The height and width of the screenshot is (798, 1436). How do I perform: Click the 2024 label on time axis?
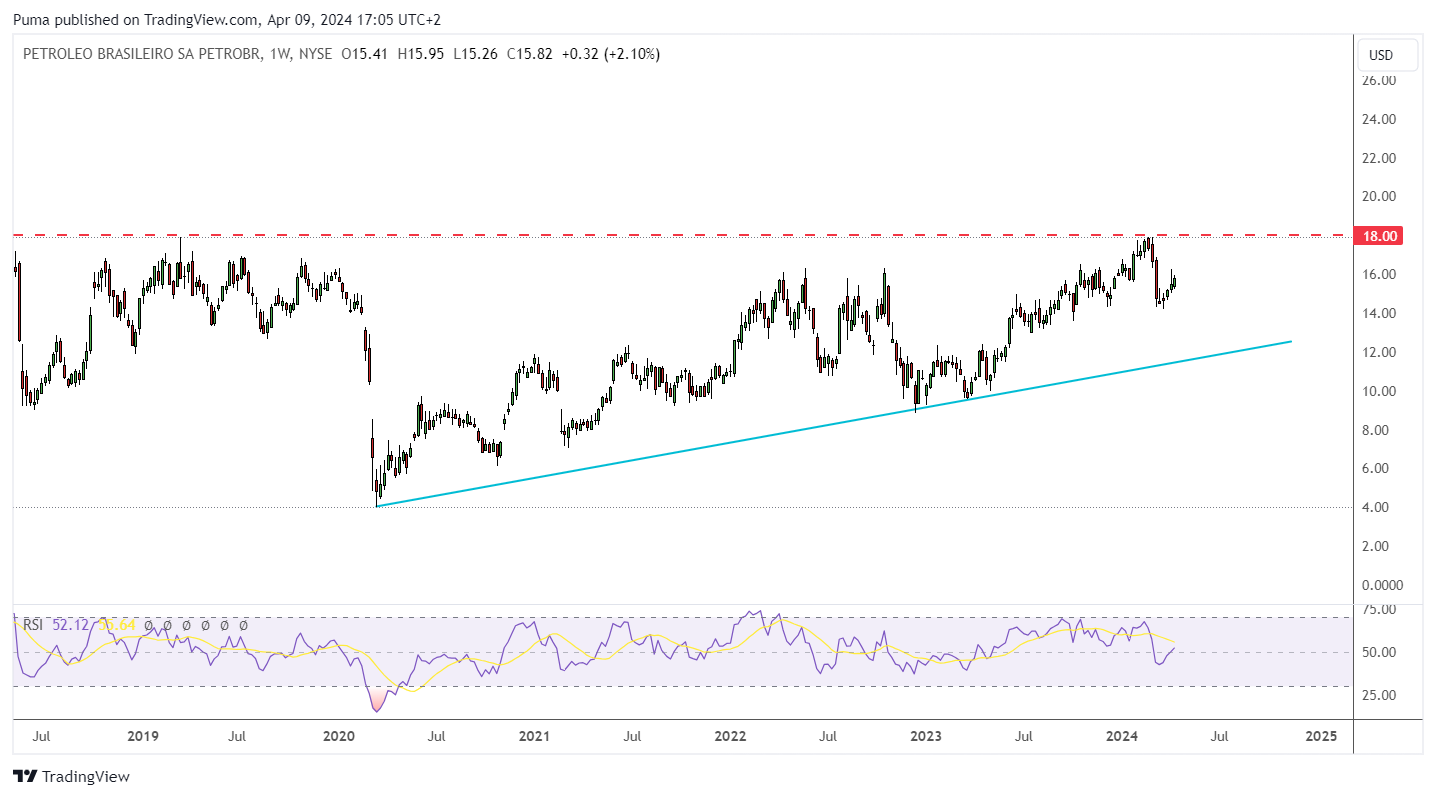1123,737
